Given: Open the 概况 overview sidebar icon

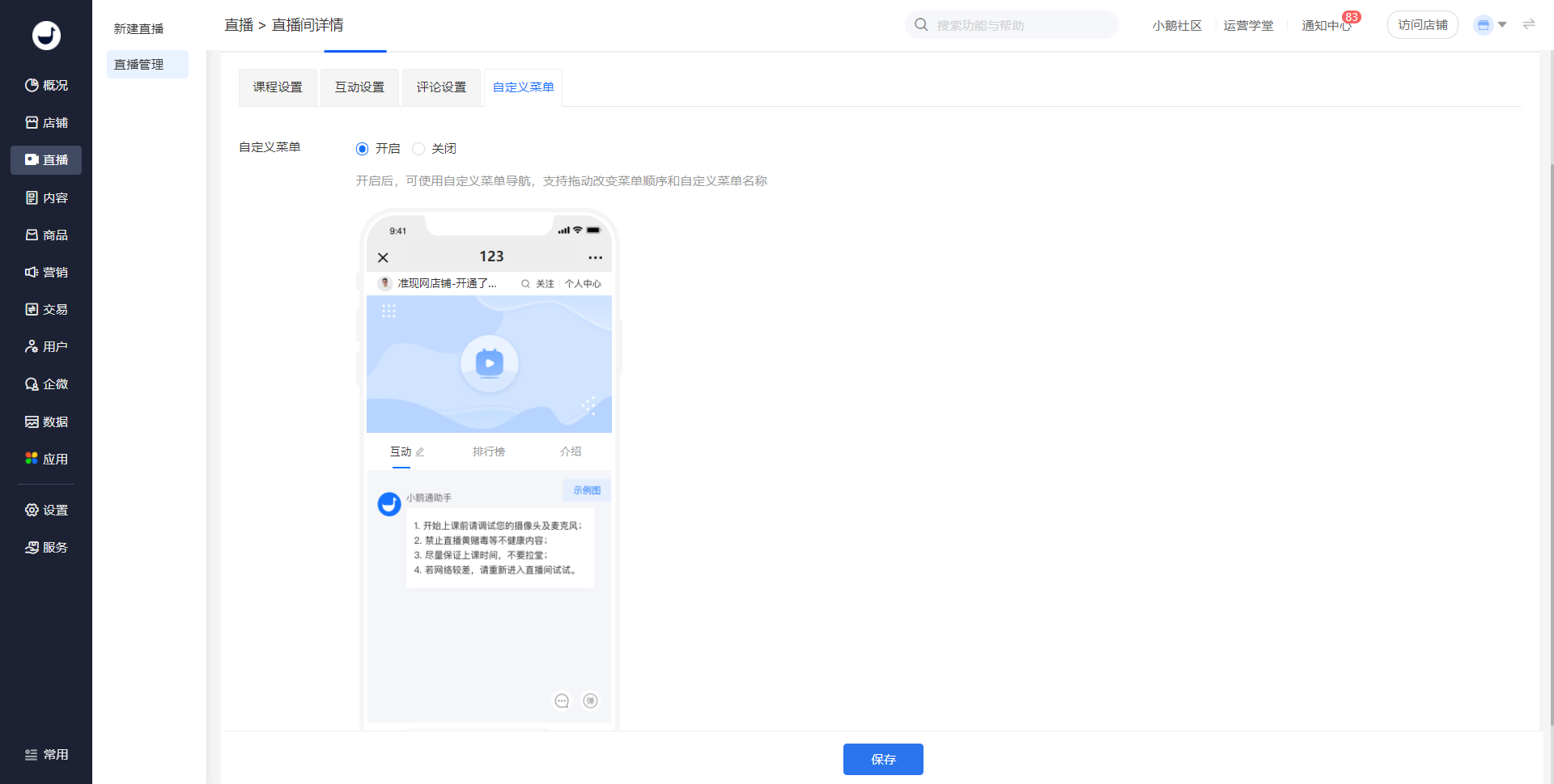Looking at the screenshot, I should pyautogui.click(x=32, y=85).
